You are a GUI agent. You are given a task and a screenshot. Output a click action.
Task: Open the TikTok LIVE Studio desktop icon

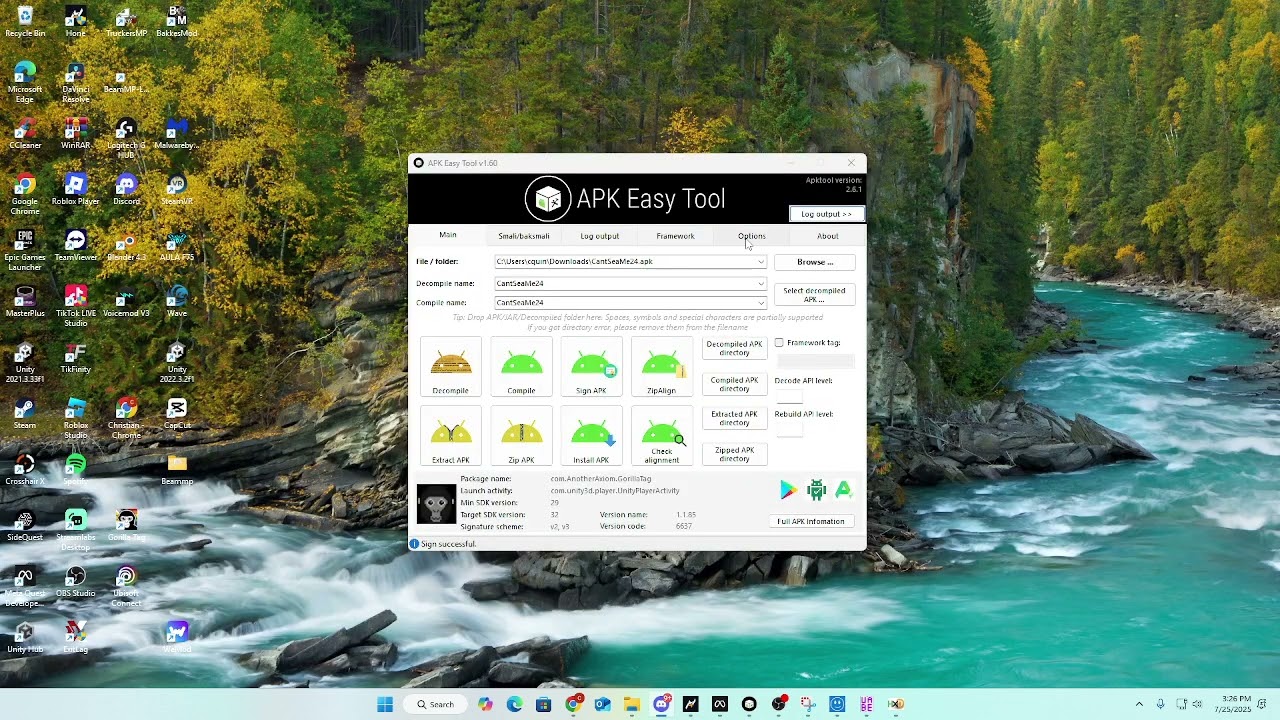pos(76,306)
